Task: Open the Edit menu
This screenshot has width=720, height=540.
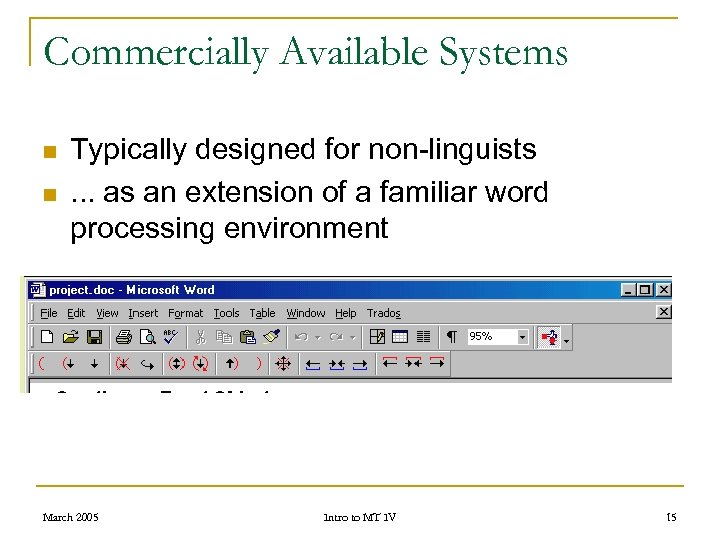Action: [76, 313]
